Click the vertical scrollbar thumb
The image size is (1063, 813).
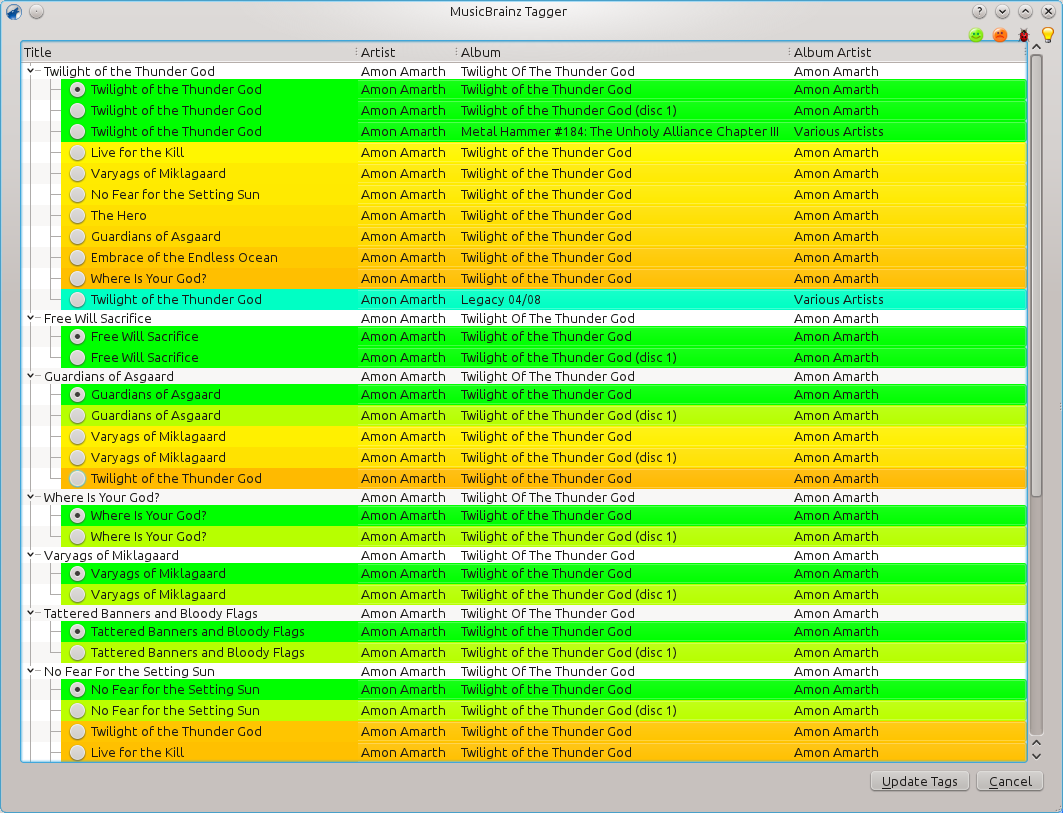tap(1036, 275)
